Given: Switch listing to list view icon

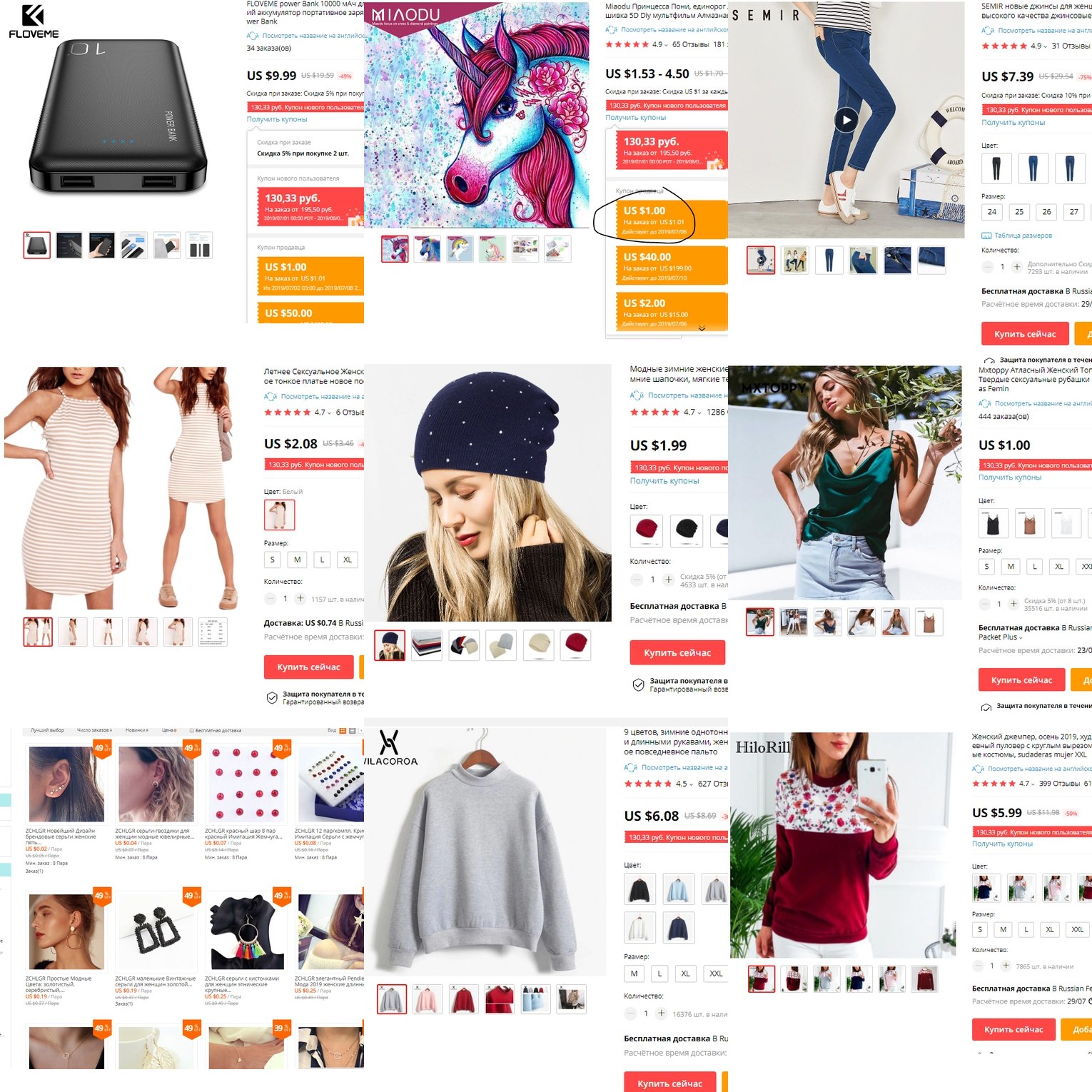Looking at the screenshot, I should pos(353,731).
